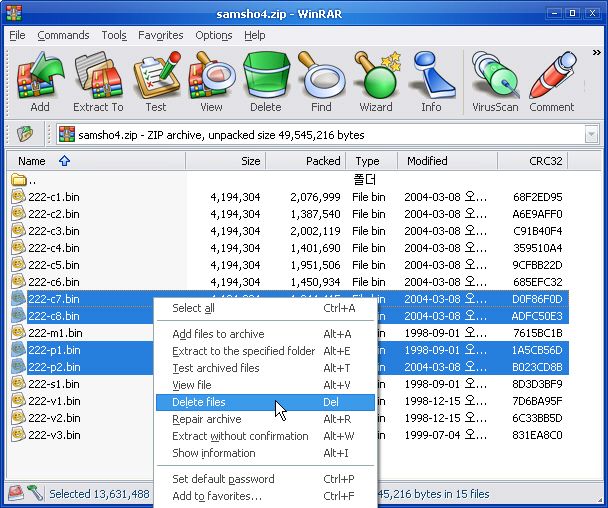Open the Favorites menu
The image size is (608, 508).
161,35
